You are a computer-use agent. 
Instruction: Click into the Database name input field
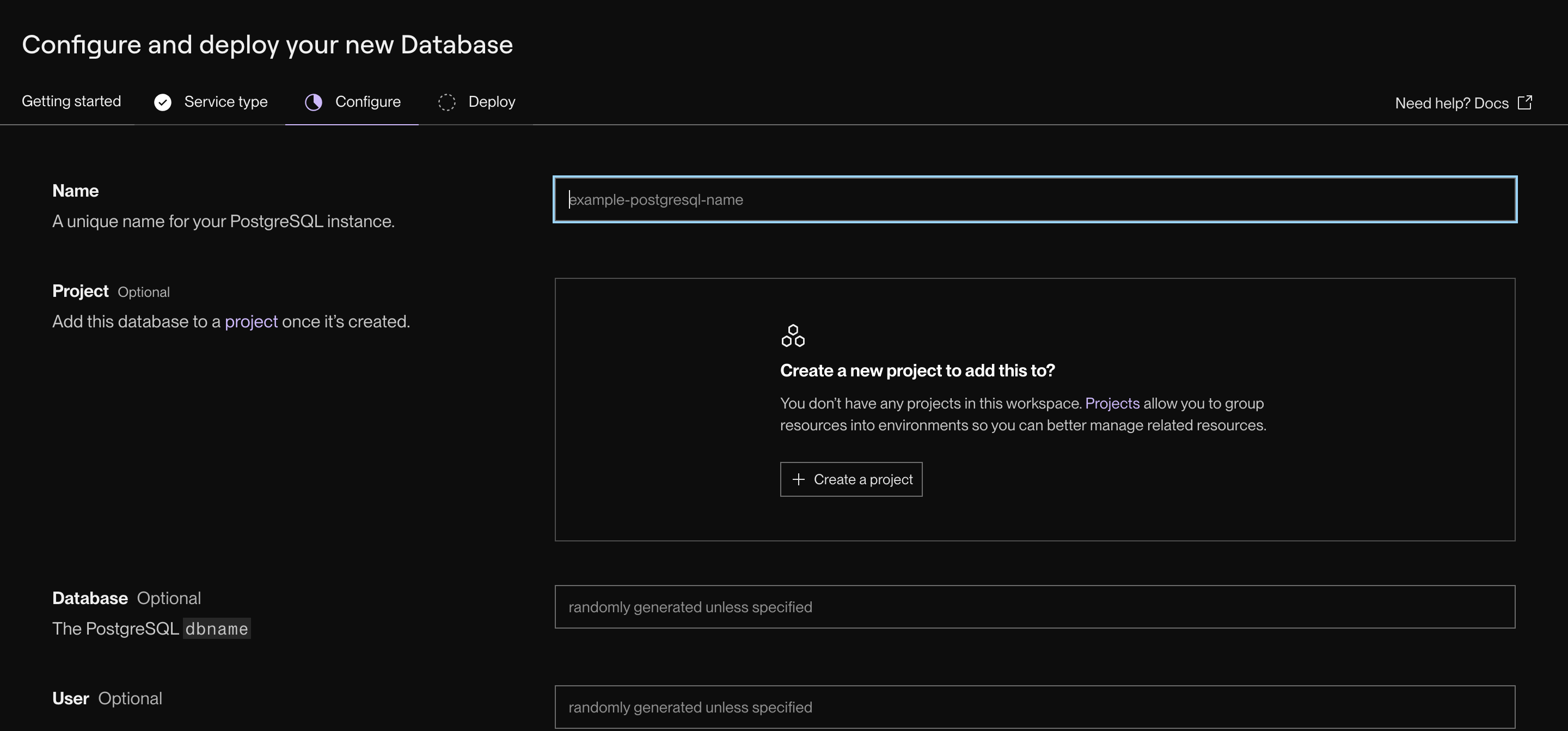[1035, 607]
